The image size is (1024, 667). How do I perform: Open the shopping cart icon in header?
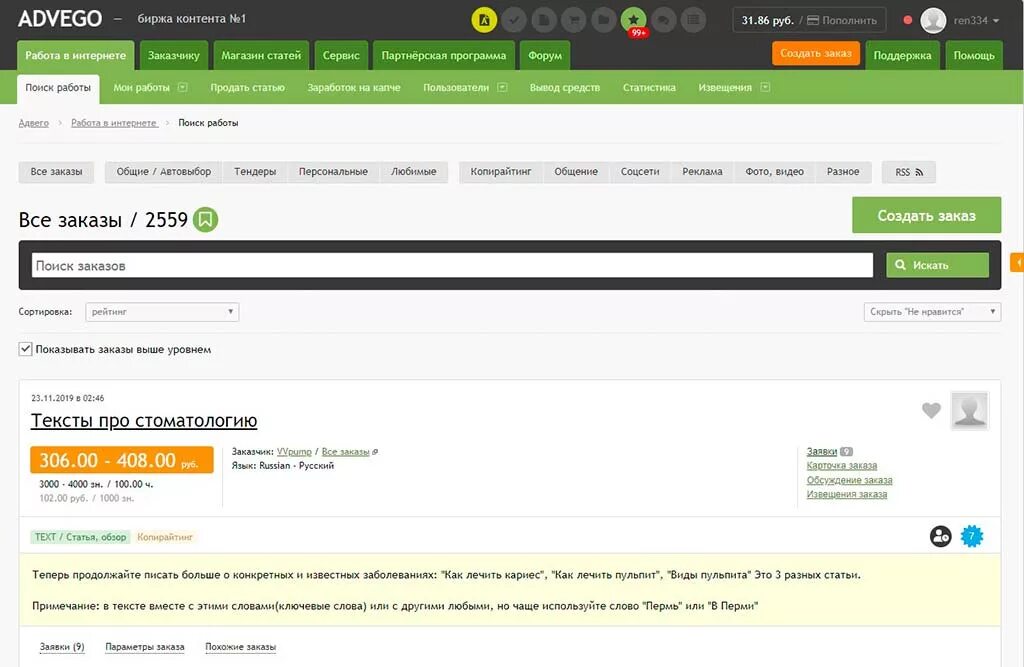574,20
